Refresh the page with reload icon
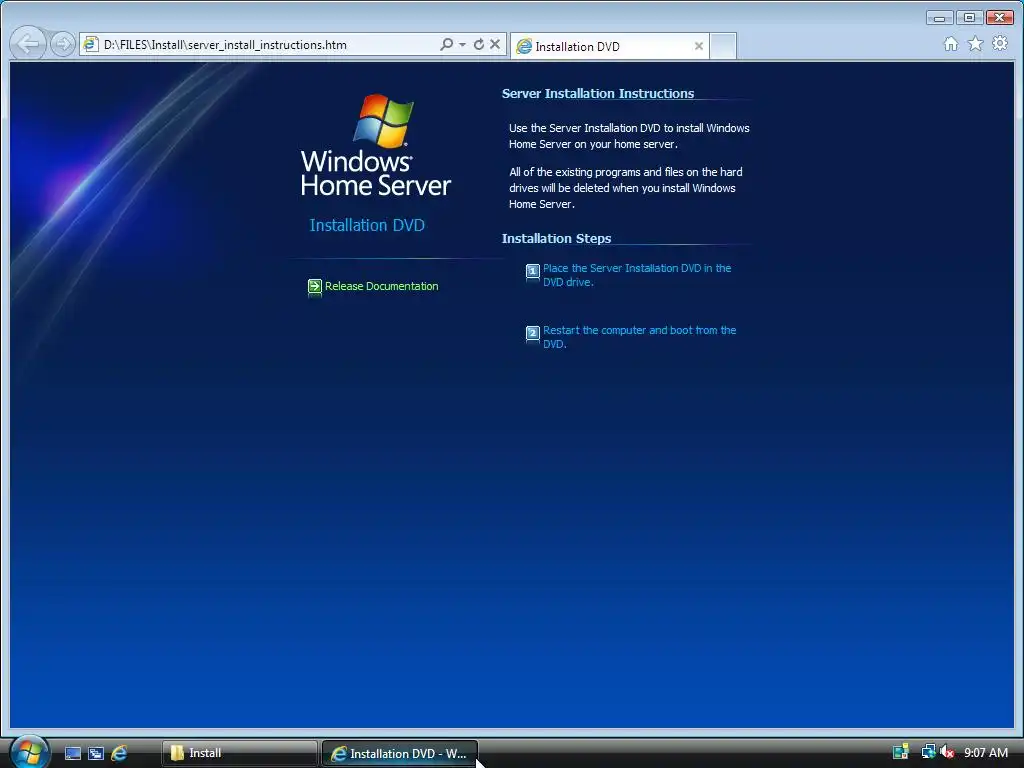 point(479,44)
